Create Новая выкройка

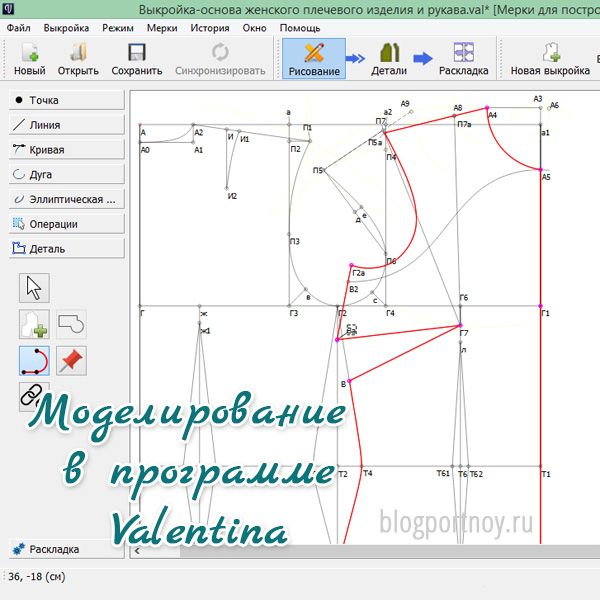click(550, 59)
